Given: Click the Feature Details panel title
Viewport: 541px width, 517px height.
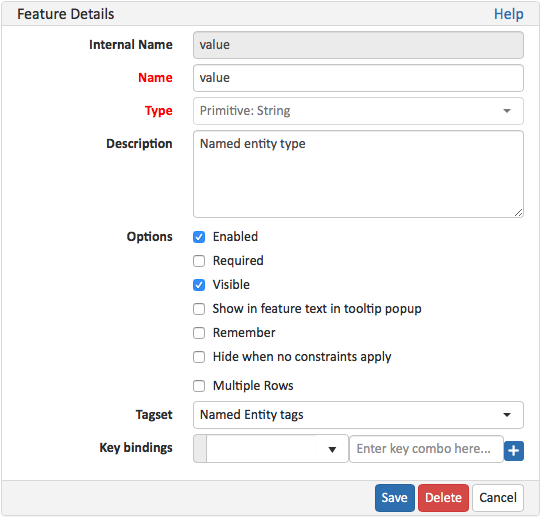Looking at the screenshot, I should click(66, 14).
